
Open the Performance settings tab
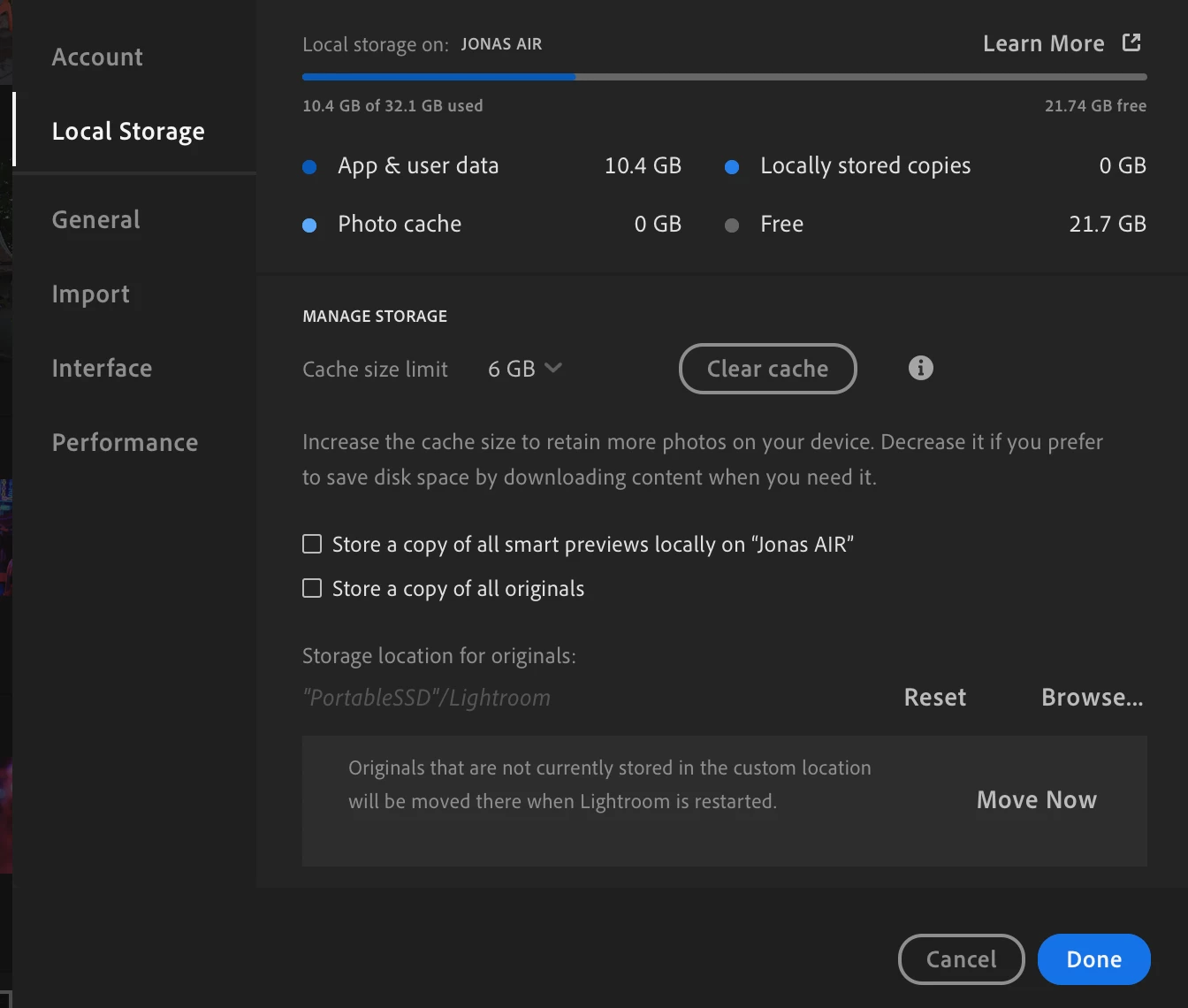pyautogui.click(x=126, y=442)
